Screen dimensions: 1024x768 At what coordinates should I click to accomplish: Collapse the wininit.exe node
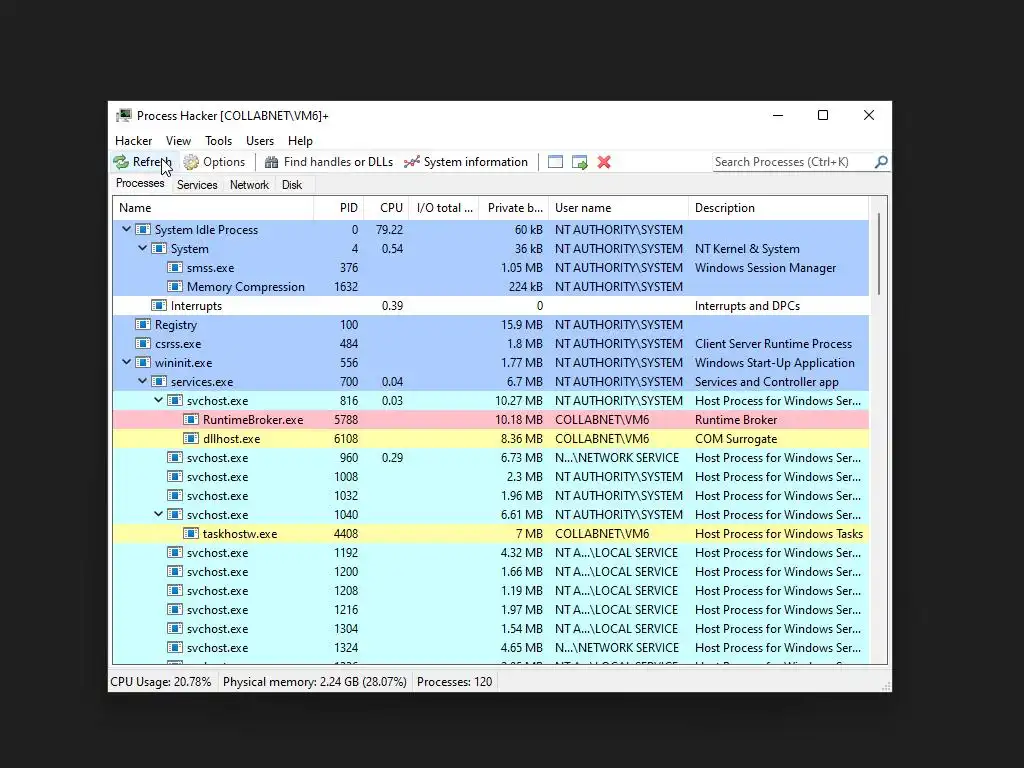click(x=126, y=362)
